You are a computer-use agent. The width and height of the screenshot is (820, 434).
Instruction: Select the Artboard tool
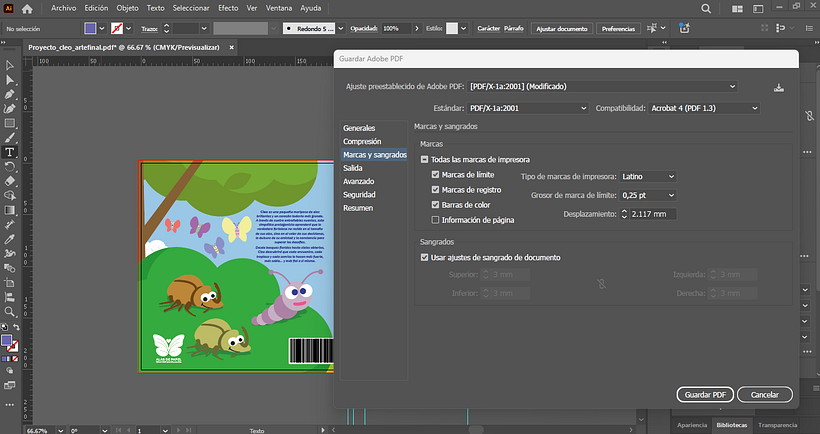pos(9,283)
